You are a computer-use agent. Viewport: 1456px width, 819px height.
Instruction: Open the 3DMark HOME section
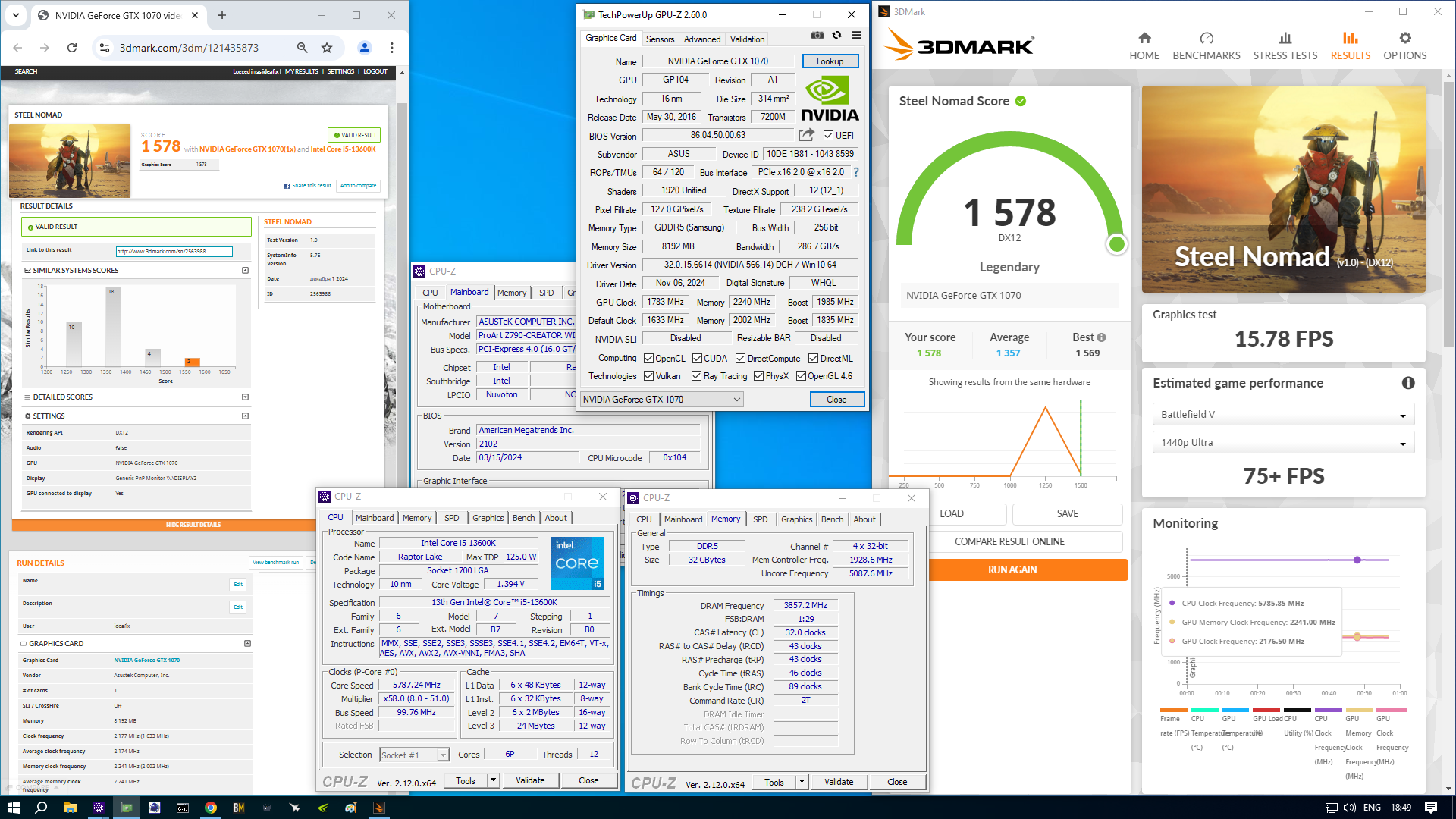1144,46
